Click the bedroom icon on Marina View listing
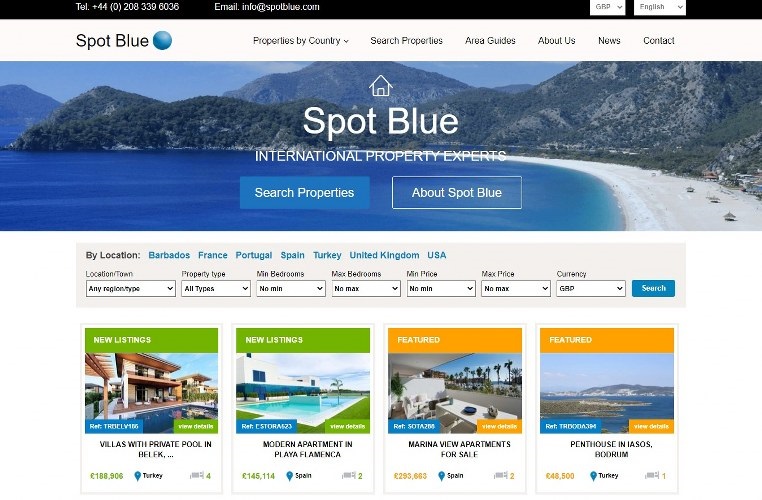 [x=501, y=475]
